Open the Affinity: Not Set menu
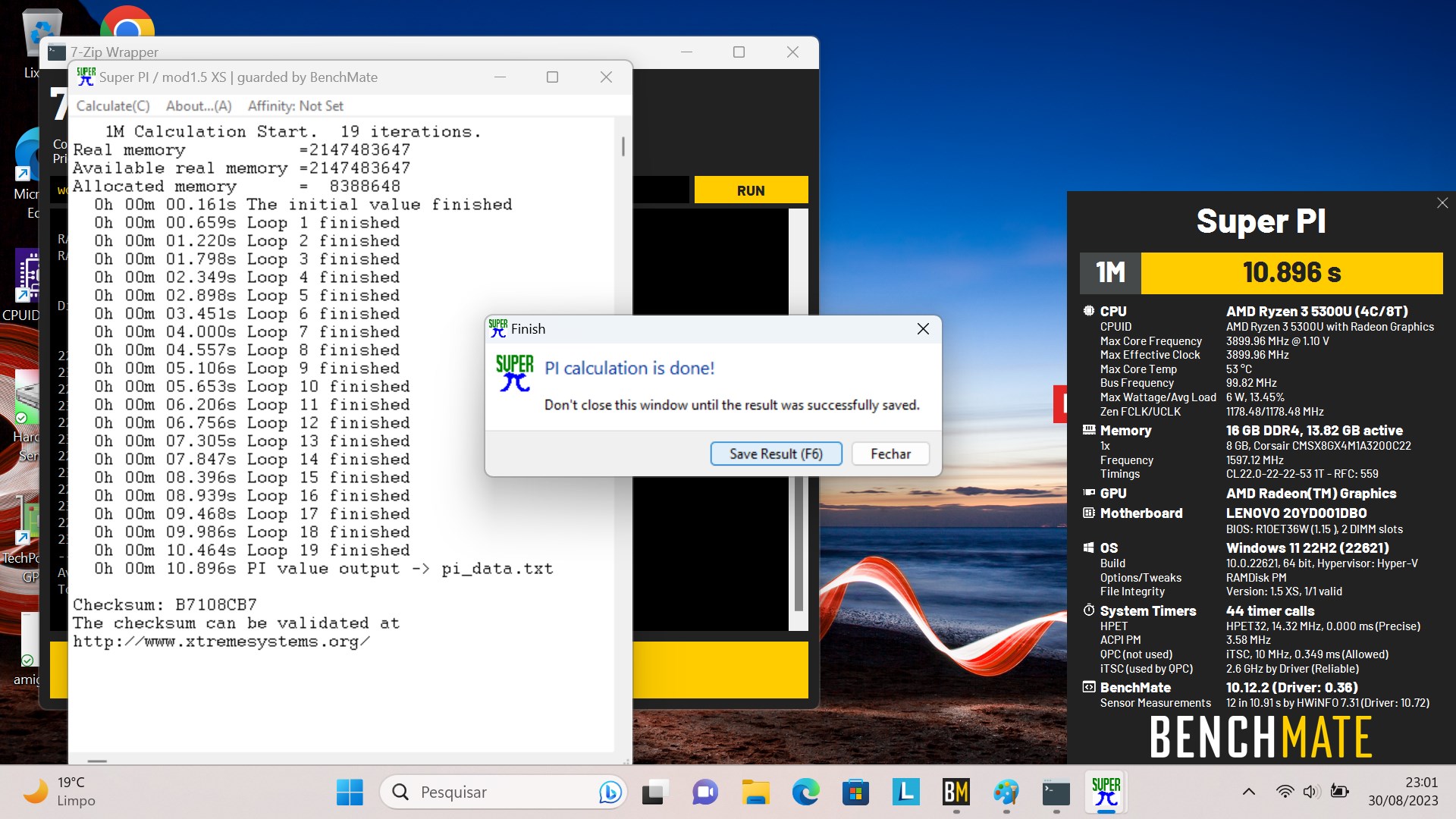This screenshot has width=1456, height=819. [x=295, y=106]
